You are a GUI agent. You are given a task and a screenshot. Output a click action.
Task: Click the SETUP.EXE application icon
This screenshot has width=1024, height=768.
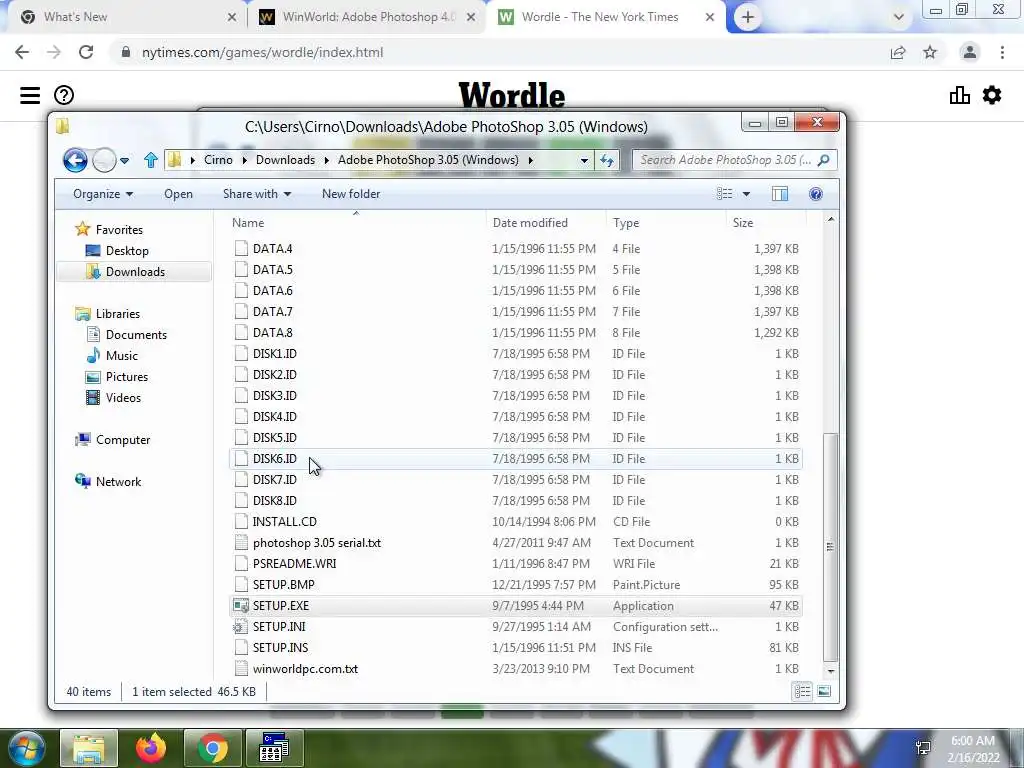241,606
